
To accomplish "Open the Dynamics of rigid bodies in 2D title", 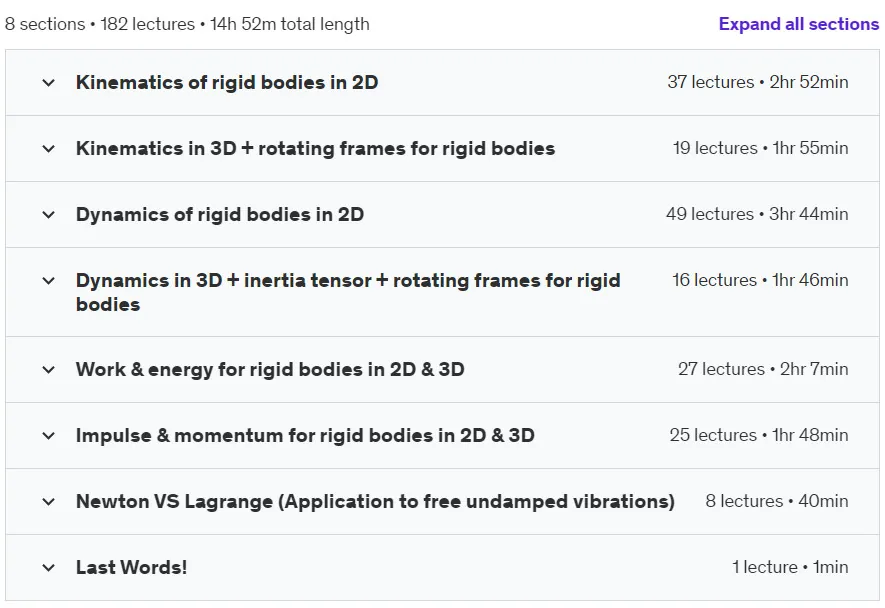I will (220, 215).
